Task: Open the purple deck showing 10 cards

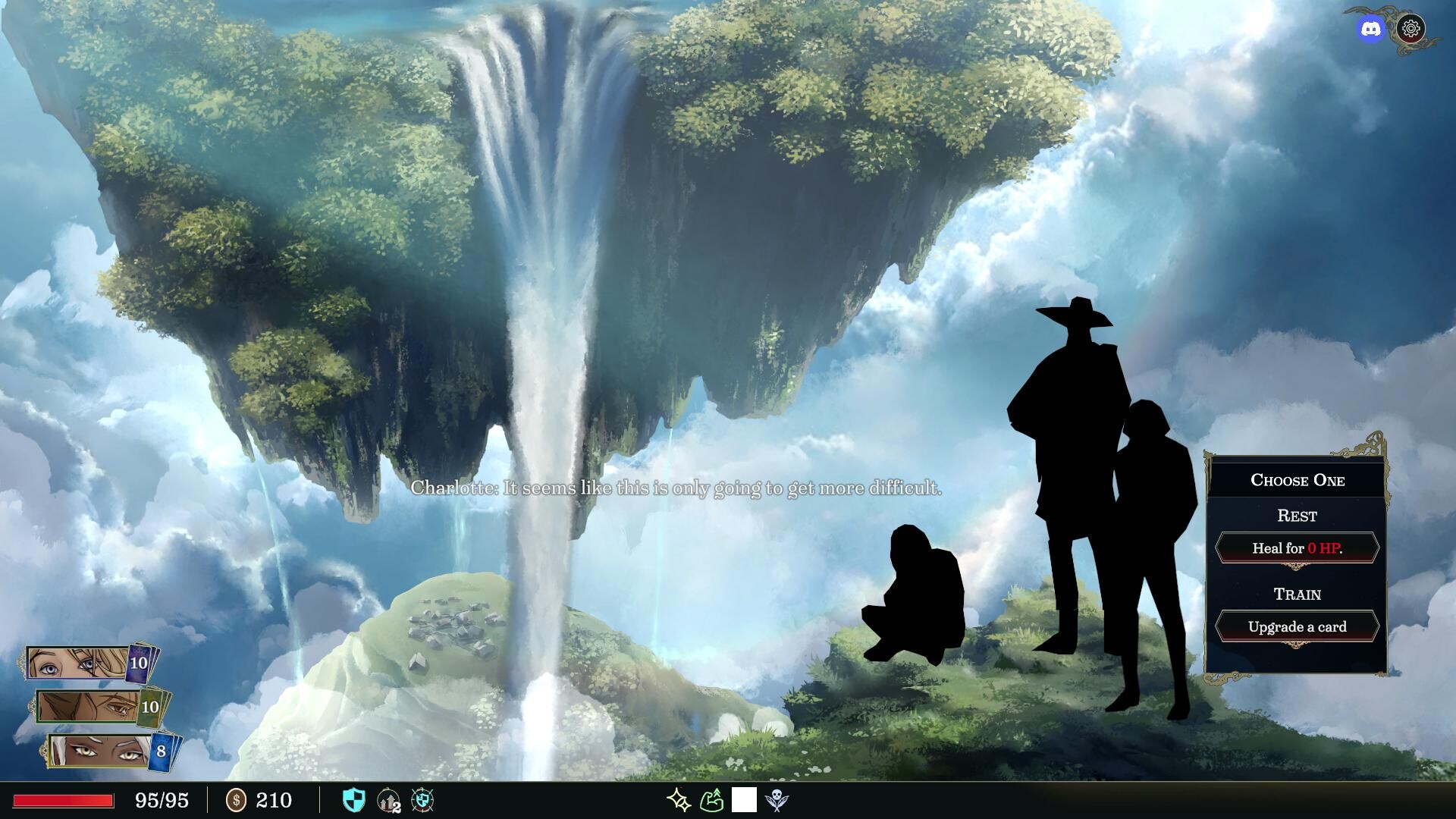Action: [x=141, y=662]
